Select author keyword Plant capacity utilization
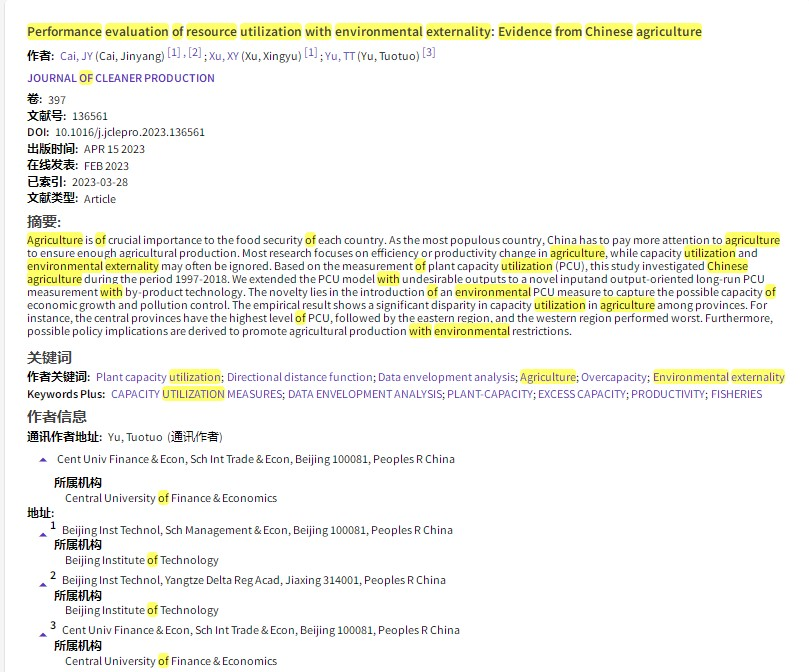Screen dimensions: 809x672 pyautogui.click(x=158, y=377)
